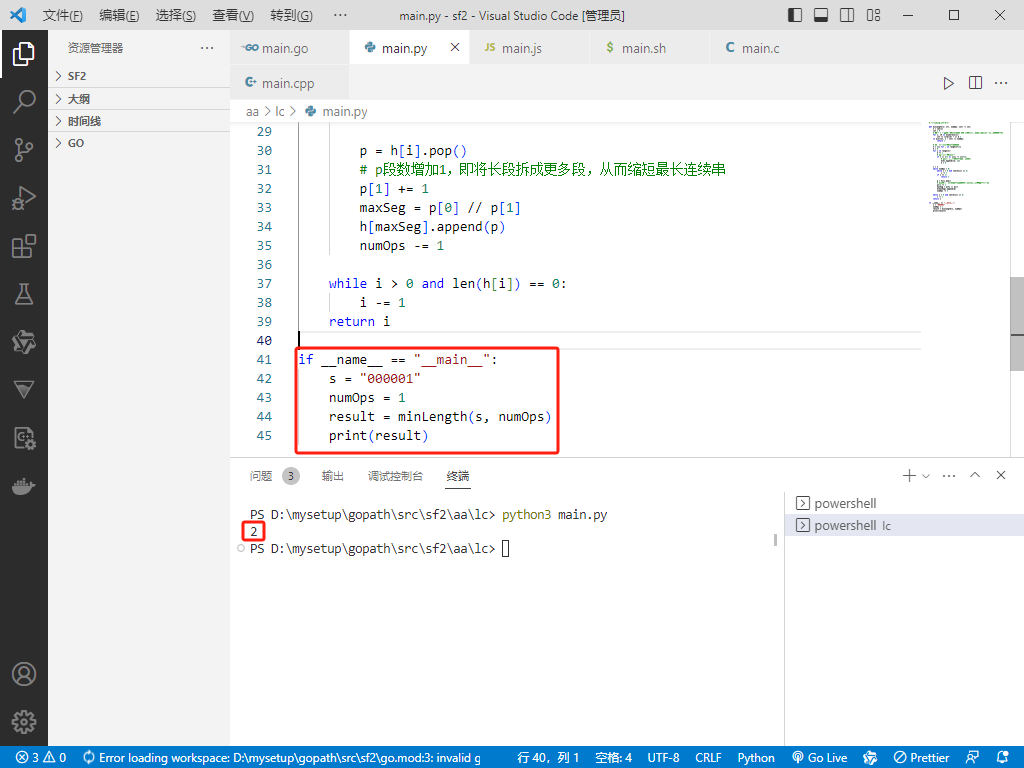Viewport: 1024px width, 768px height.
Task: Select the powershell lc terminal
Action: 904,525
